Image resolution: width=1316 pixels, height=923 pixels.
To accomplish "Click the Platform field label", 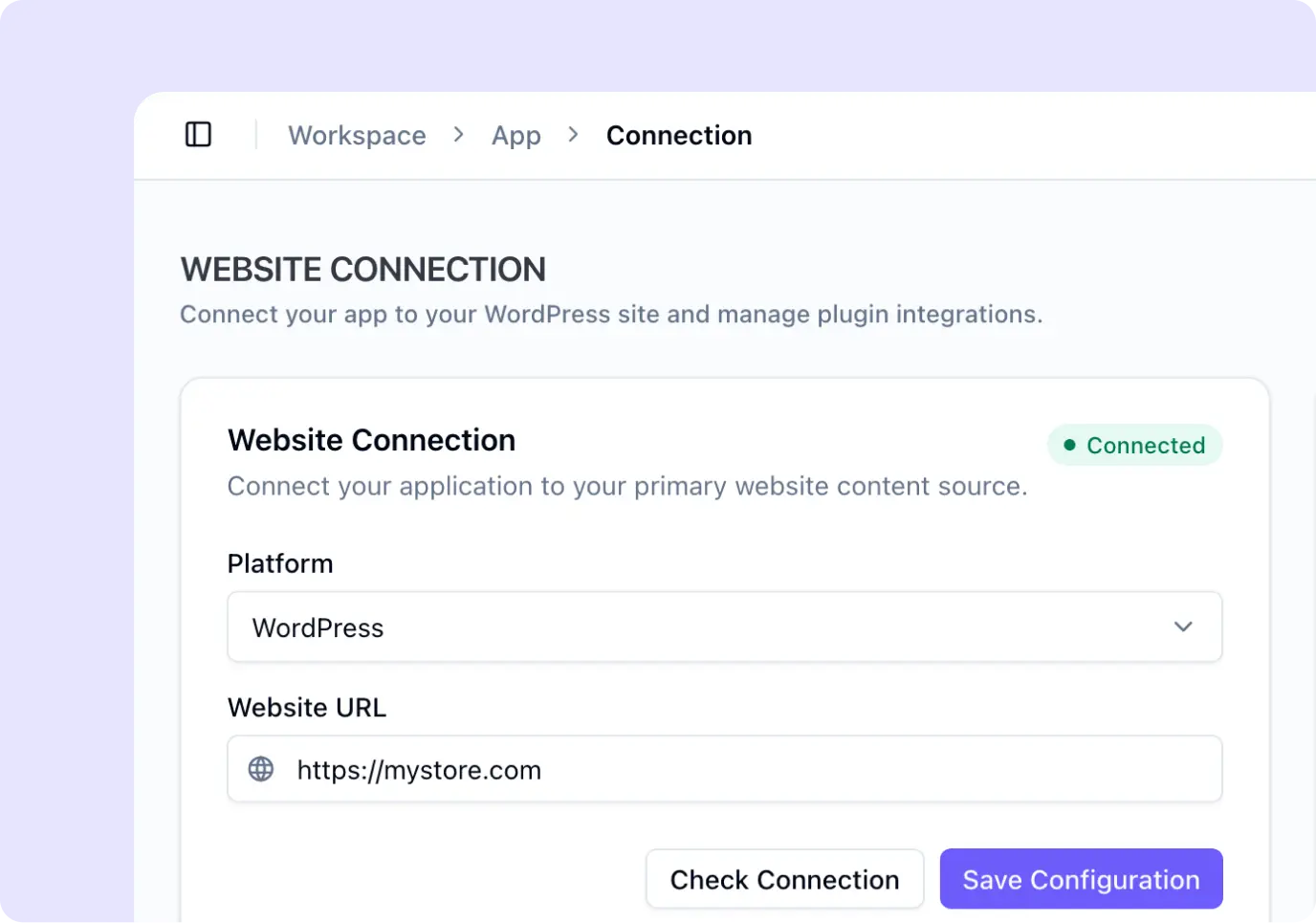I will (280, 563).
